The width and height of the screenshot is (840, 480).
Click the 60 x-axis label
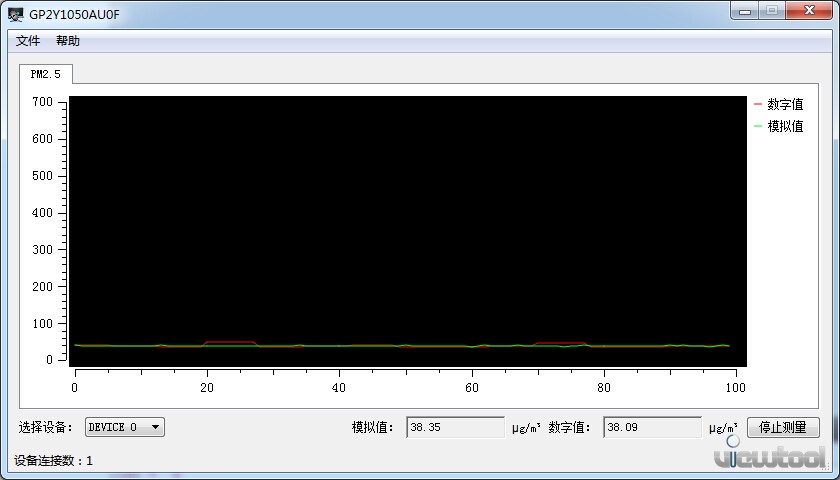(471, 387)
